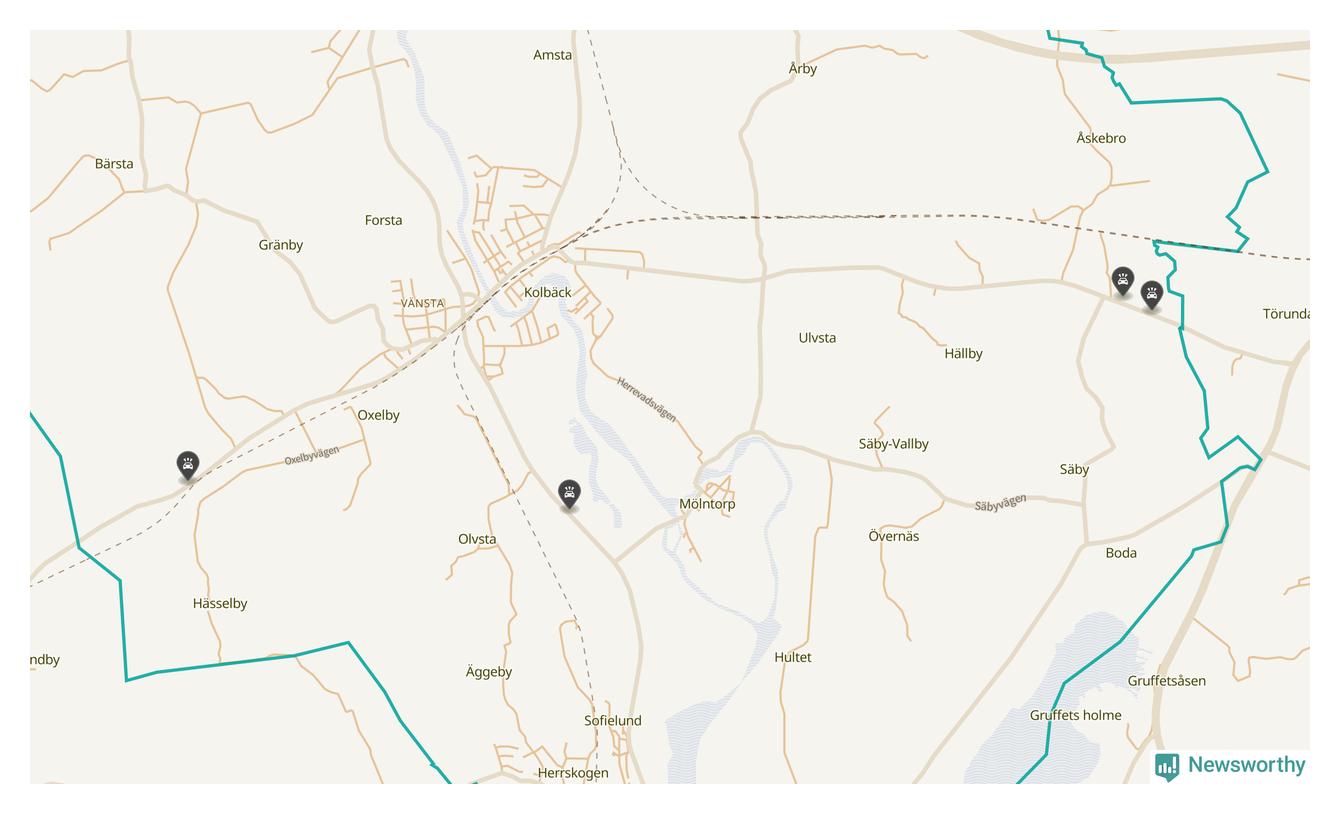Viewport: 1340px width, 814px height.
Task: Select the car marker north of Olvsta
Action: [569, 493]
